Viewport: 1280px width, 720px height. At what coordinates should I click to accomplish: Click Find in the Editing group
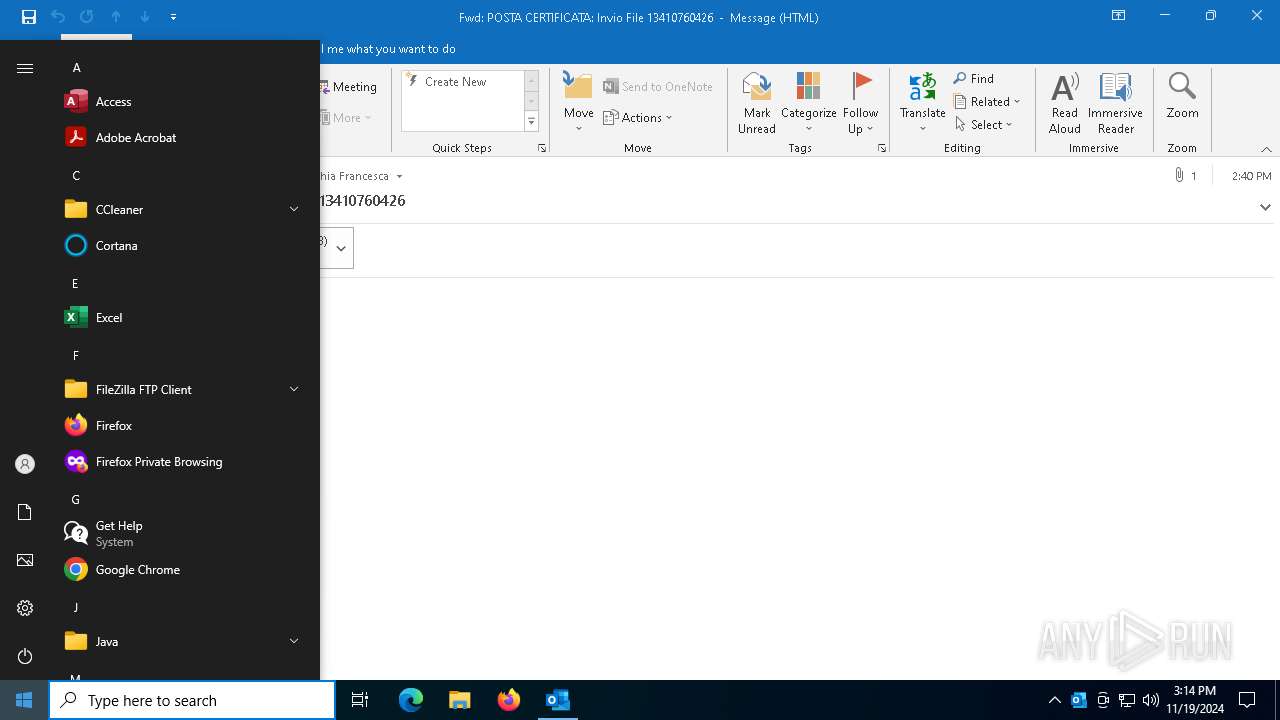pyautogui.click(x=974, y=78)
